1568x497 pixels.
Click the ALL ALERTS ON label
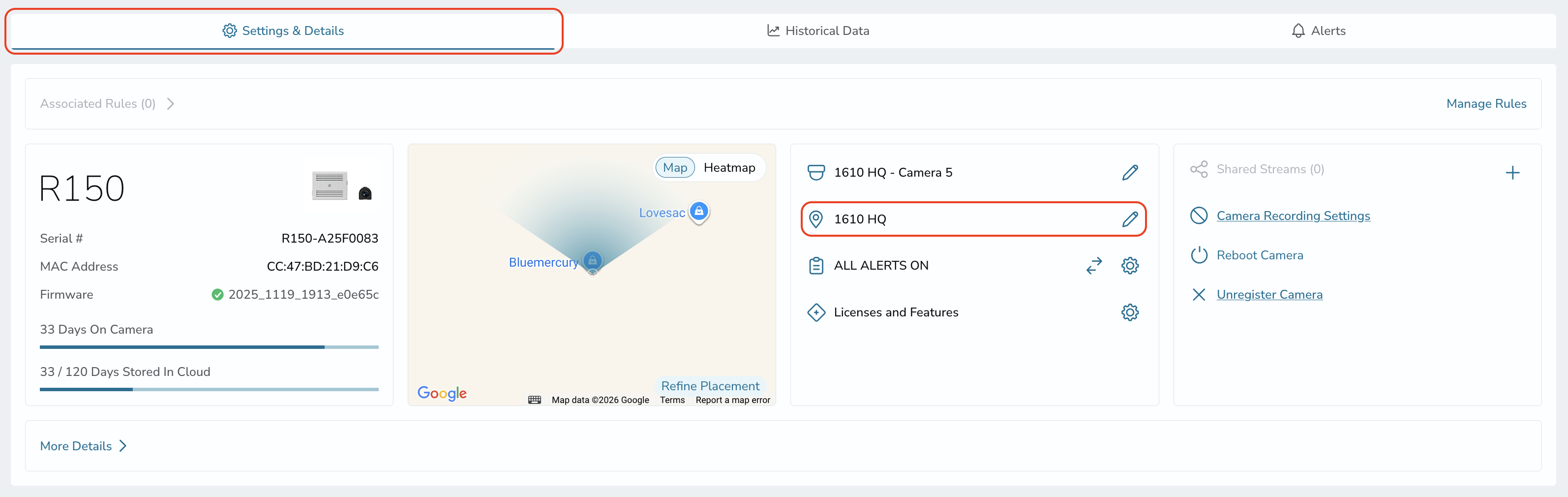click(881, 266)
